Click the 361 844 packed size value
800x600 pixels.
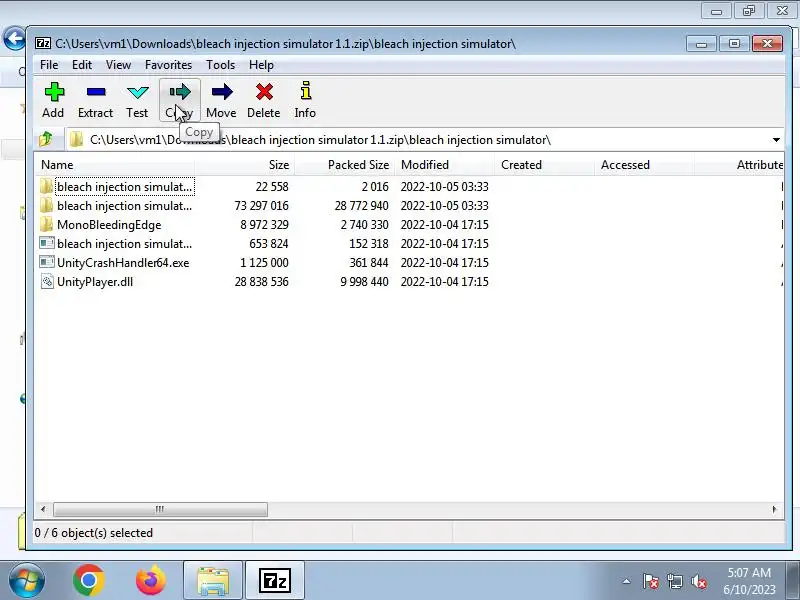click(369, 263)
